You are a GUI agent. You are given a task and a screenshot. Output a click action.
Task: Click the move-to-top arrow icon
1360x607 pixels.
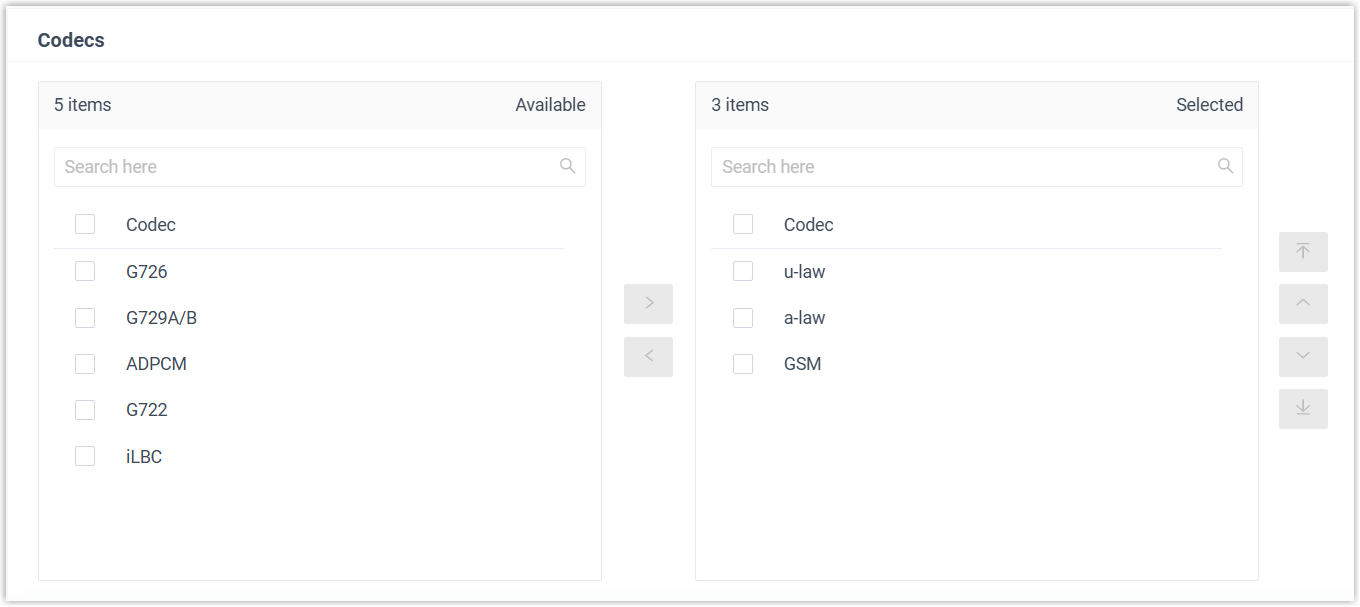click(1303, 252)
